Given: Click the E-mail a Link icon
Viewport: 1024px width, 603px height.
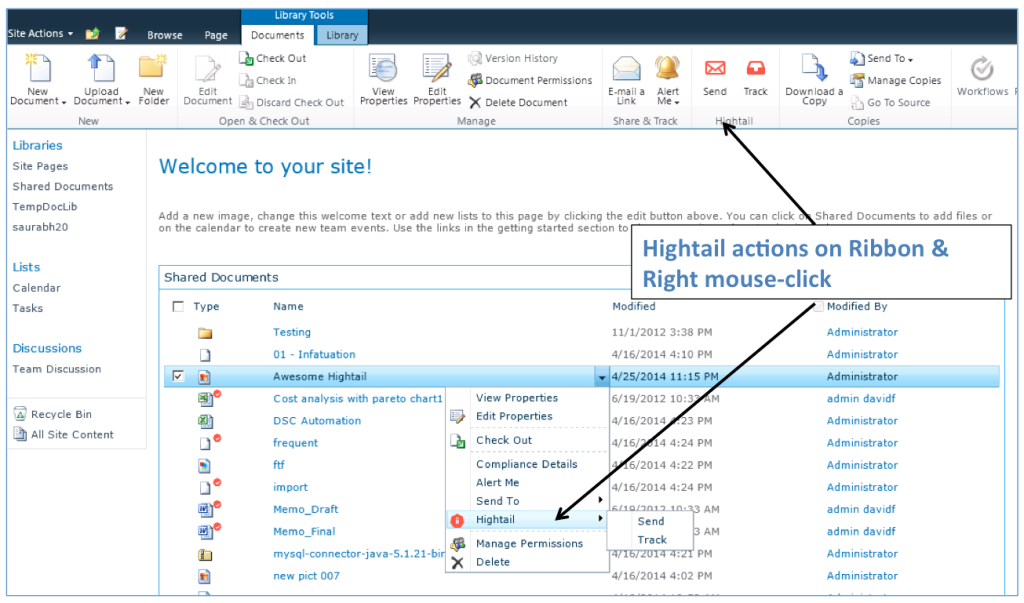Looking at the screenshot, I should [x=626, y=69].
